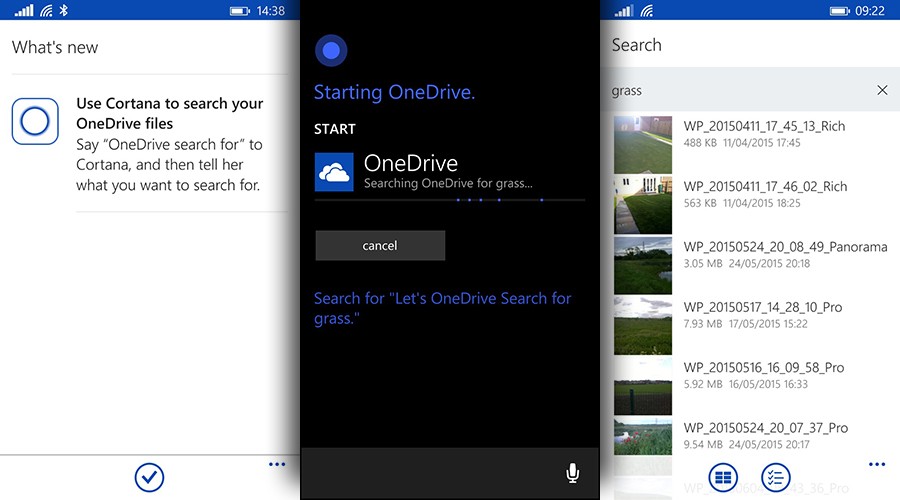Viewport: 900px width, 500px height.
Task: Open thumbnail of WP_20150517_14_28_10_Pro
Action: 643,326
